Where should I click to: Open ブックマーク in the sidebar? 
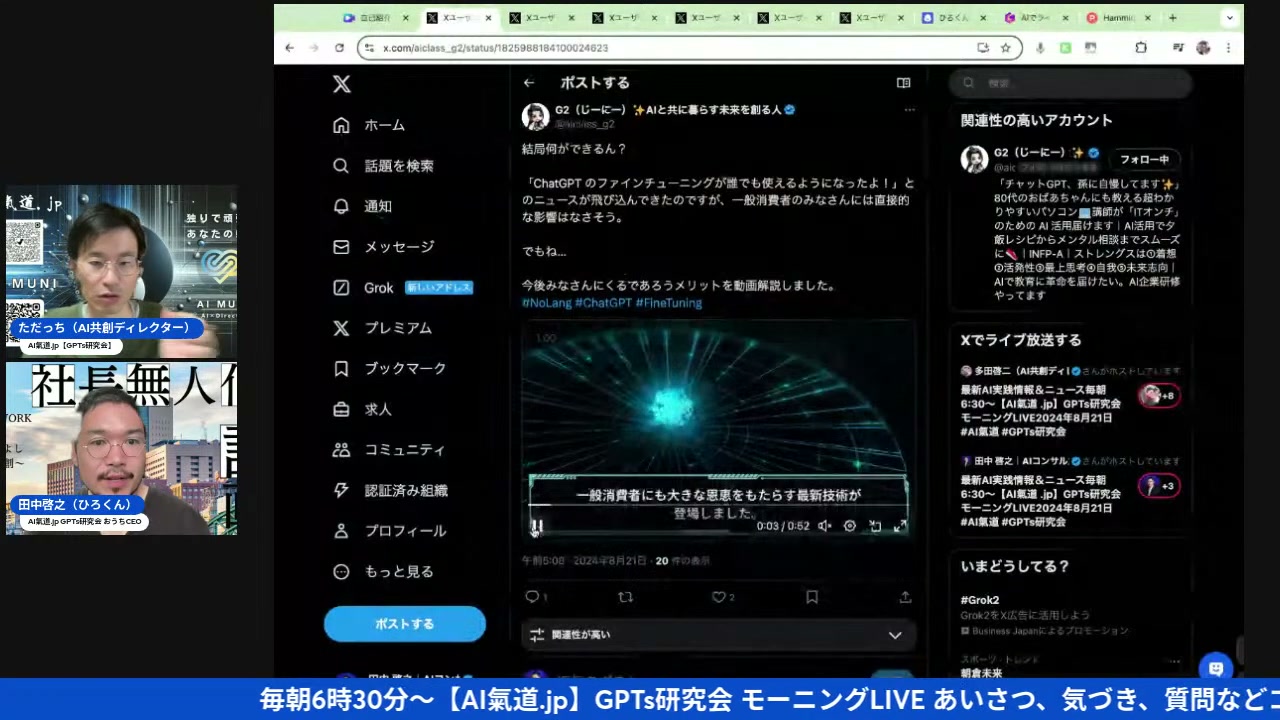point(389,369)
